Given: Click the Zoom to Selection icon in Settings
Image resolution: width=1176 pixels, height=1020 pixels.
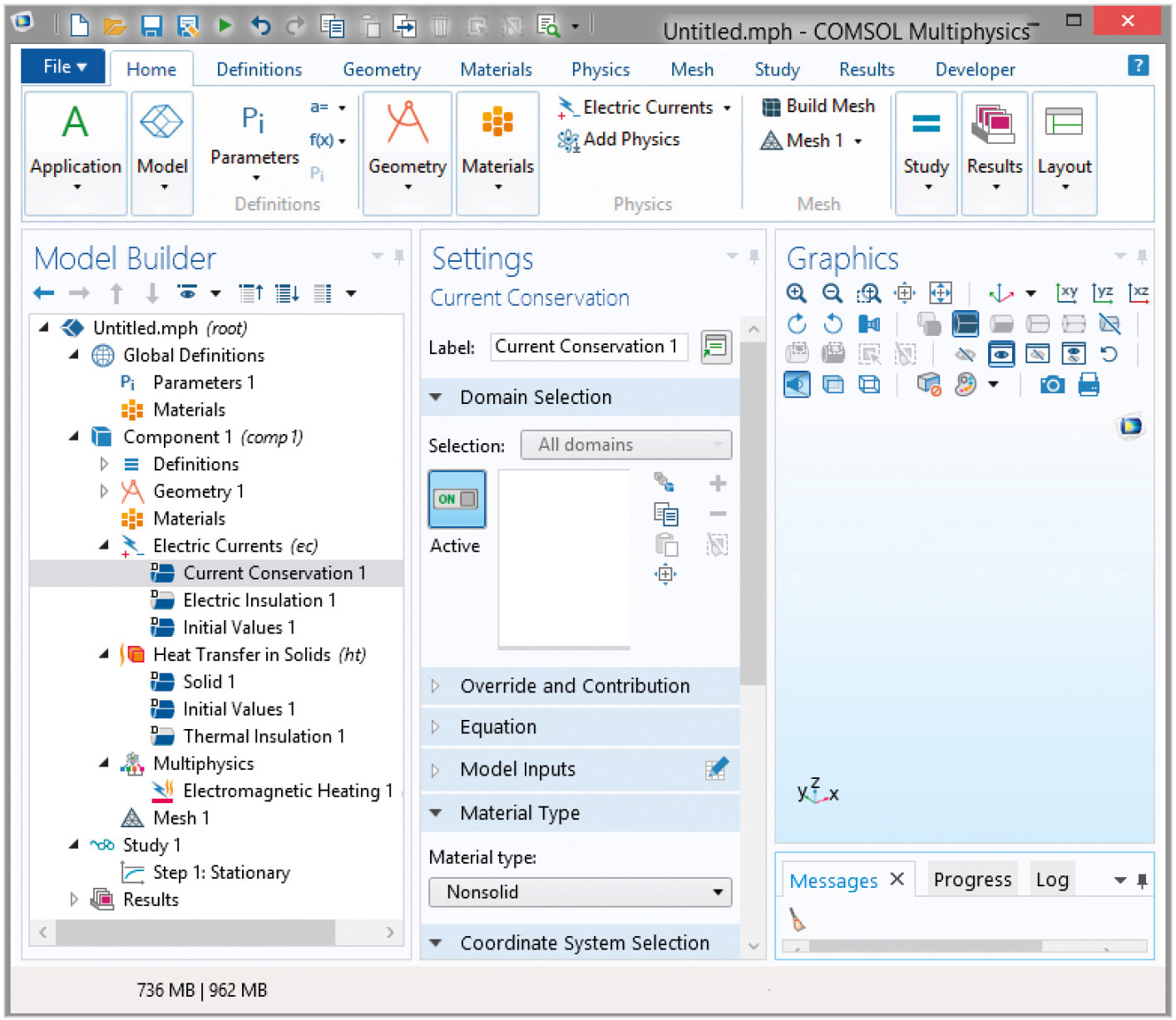Looking at the screenshot, I should pos(665,574).
